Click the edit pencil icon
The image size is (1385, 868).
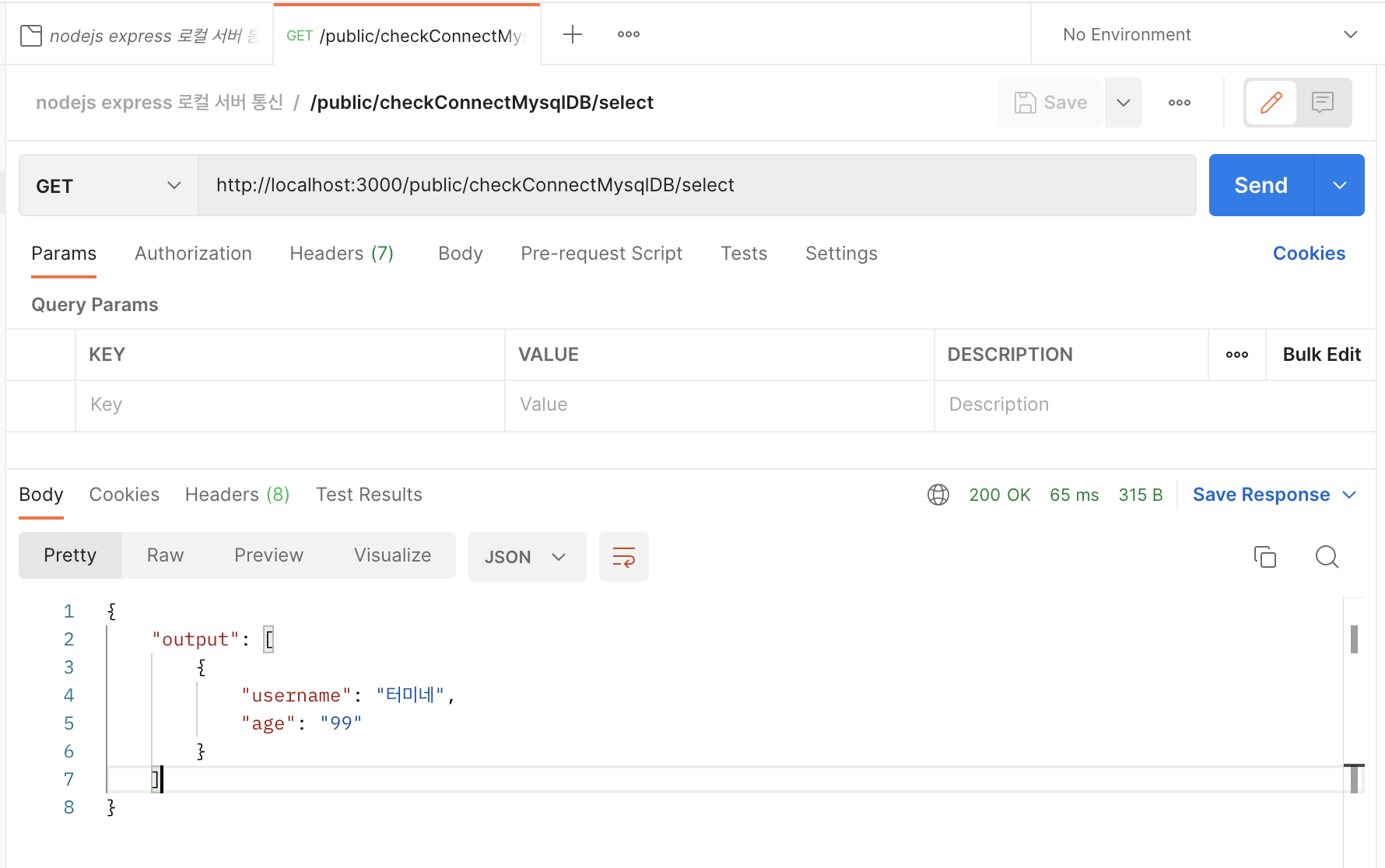(1271, 103)
